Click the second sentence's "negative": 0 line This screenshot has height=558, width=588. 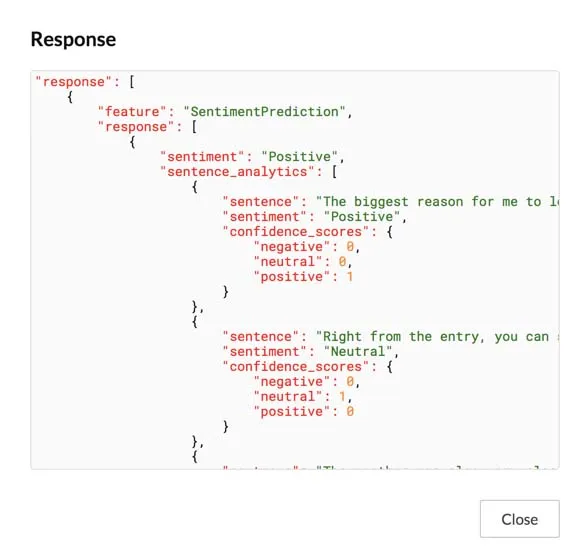[x=307, y=382]
